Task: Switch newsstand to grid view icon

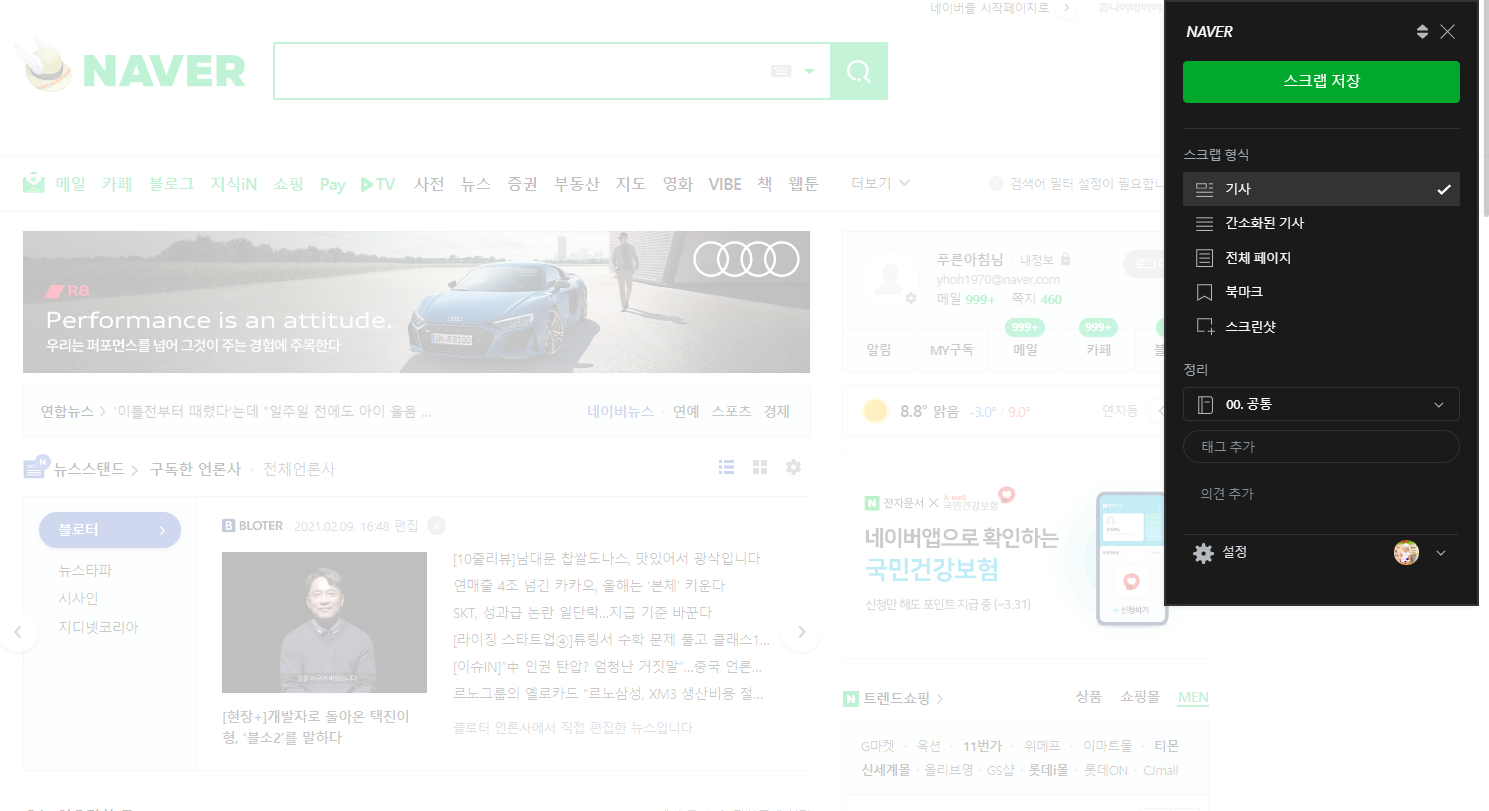Action: (760, 467)
